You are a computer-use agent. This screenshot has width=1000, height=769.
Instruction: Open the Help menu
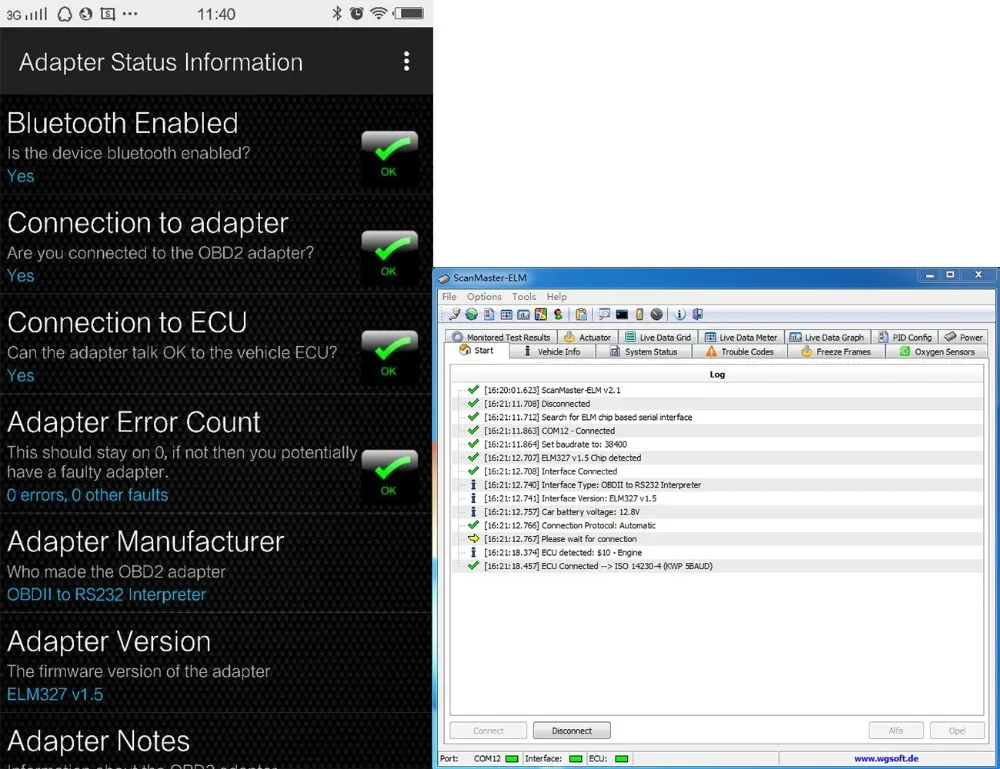tap(556, 297)
